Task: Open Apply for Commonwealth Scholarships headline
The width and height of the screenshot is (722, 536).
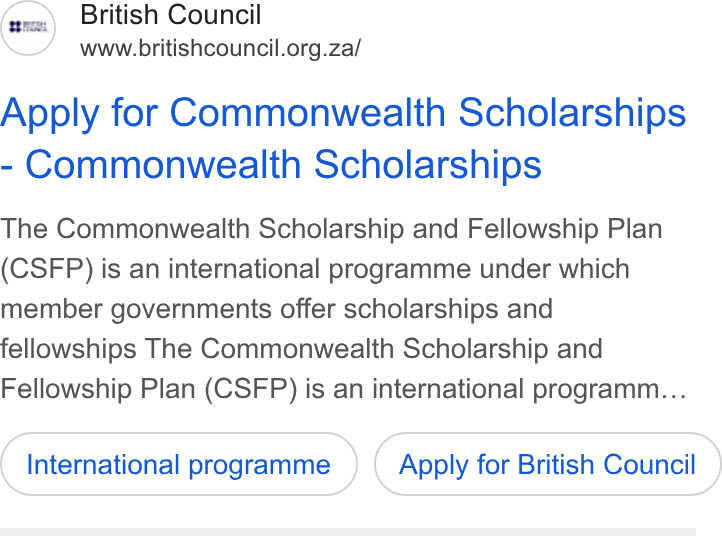Action: [343, 139]
